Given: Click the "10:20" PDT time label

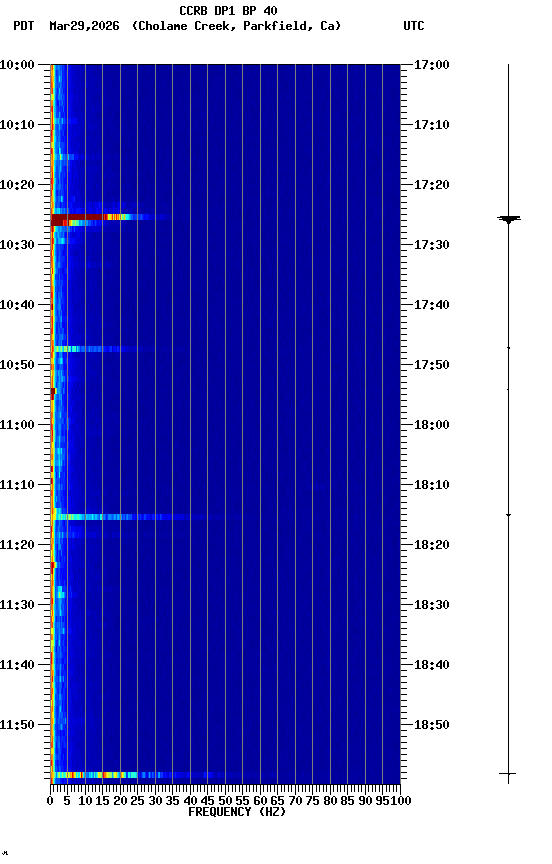Looking at the screenshot, I should tap(17, 185).
